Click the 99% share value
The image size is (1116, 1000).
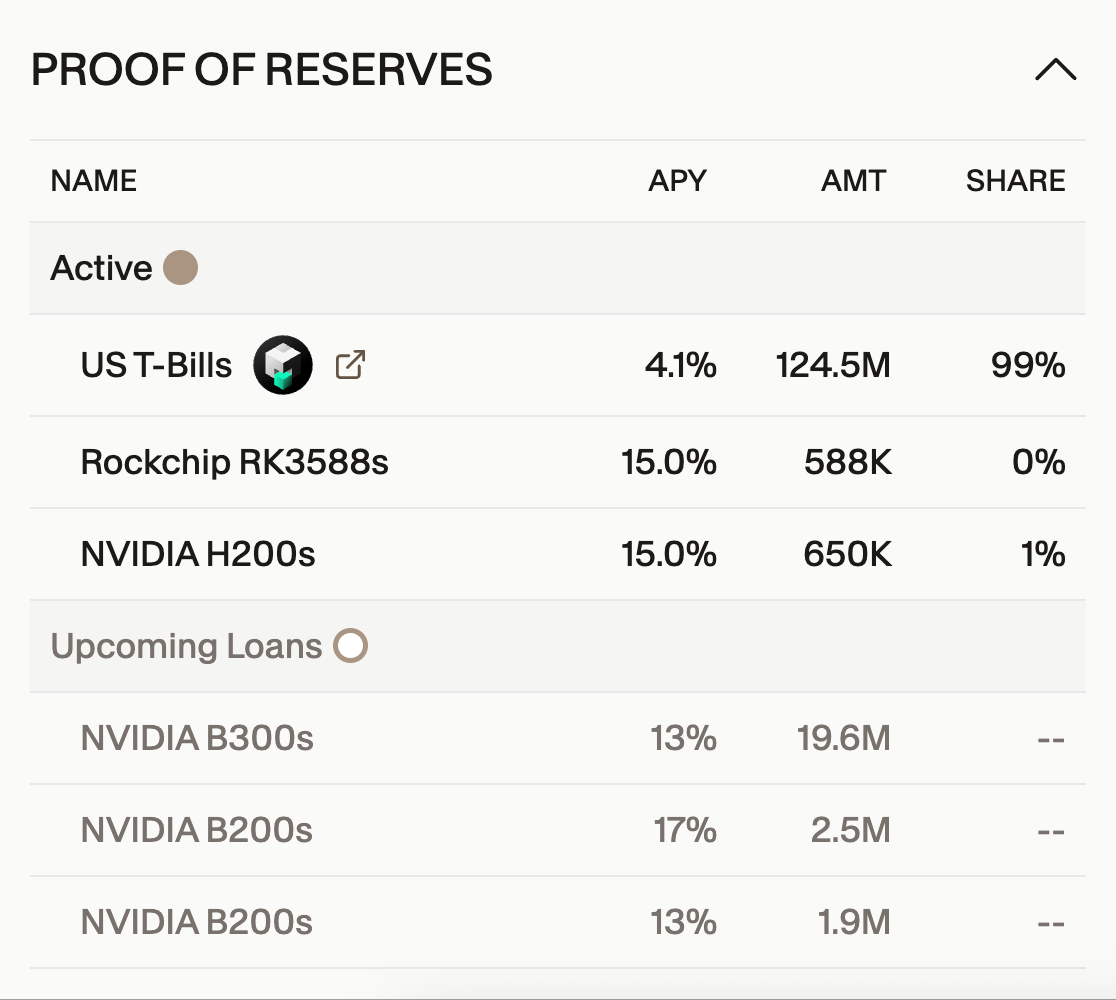coord(1028,366)
